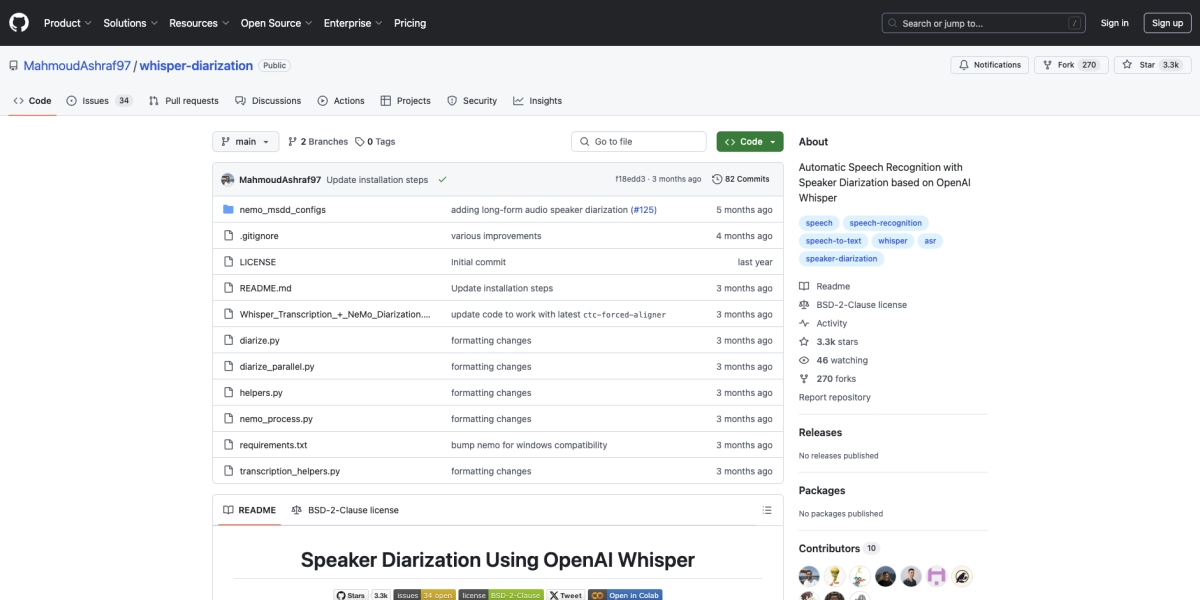The width and height of the screenshot is (1200, 600).
Task: Open the README outline list icon
Action: [x=767, y=510]
